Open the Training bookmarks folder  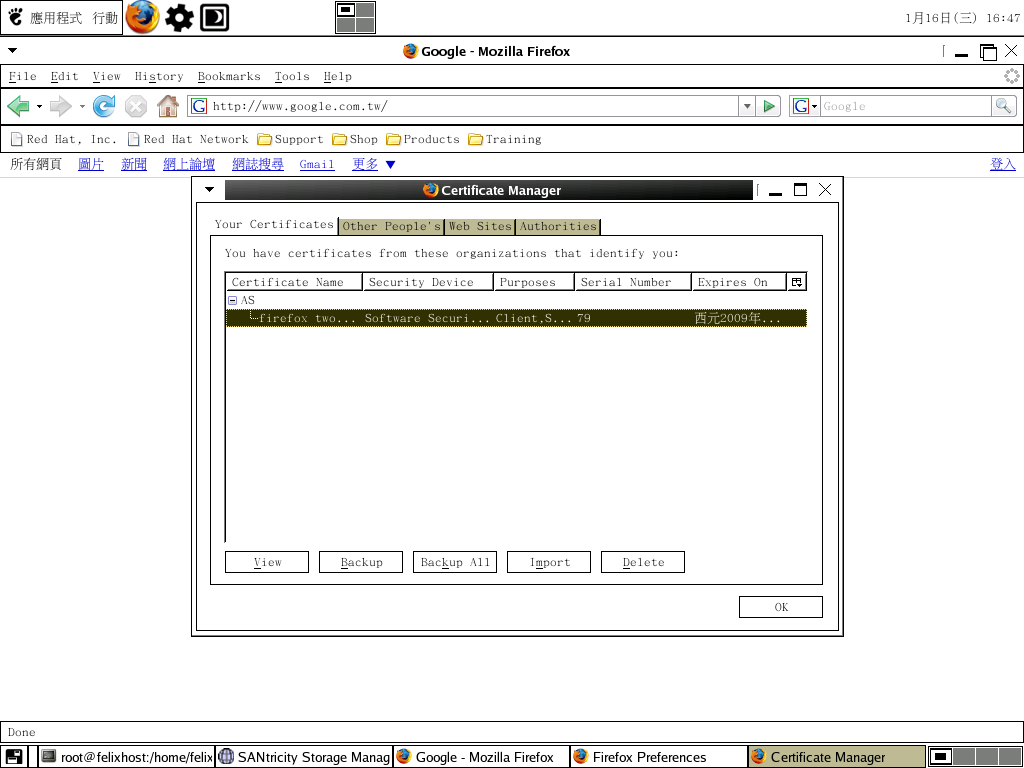[505, 139]
